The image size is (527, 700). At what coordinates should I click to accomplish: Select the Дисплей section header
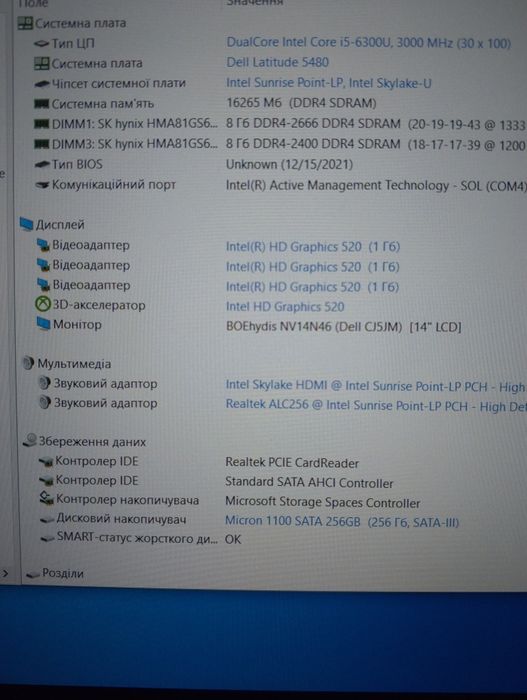click(60, 225)
